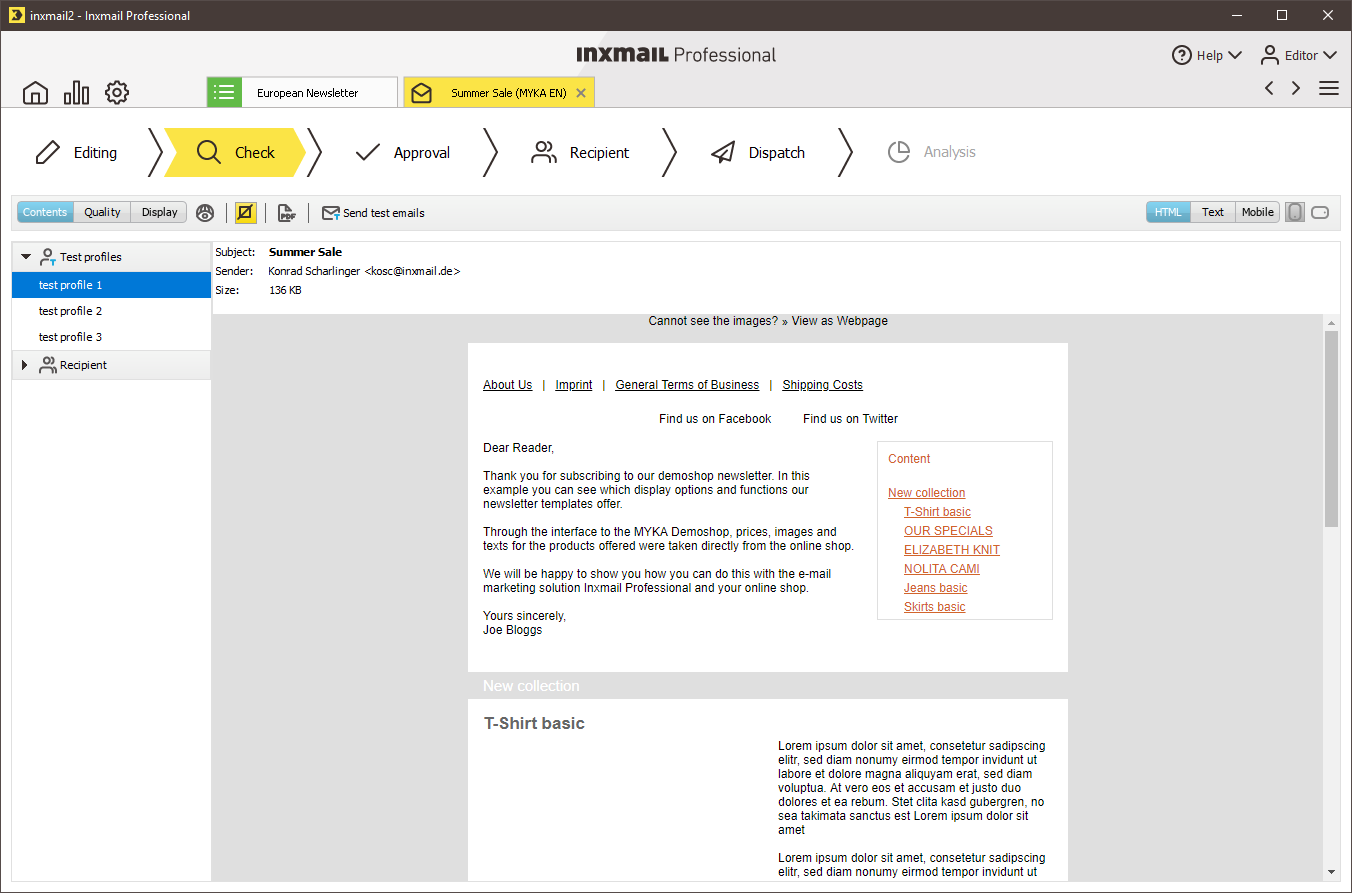The width and height of the screenshot is (1352, 893).
Task: Click the OUR SPECIALS link
Action: pyautogui.click(x=948, y=531)
